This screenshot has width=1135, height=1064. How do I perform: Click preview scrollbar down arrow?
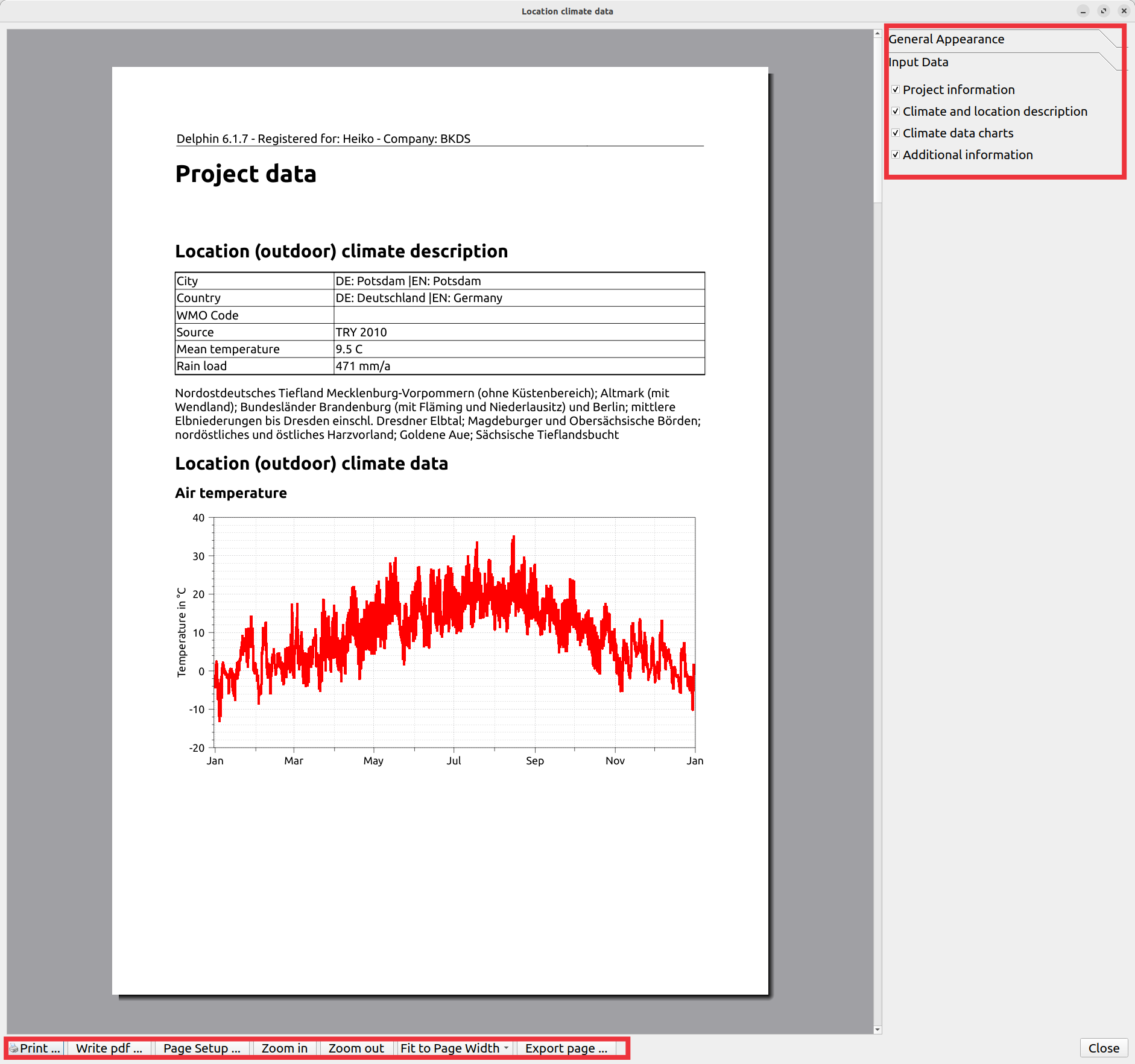click(x=878, y=1030)
